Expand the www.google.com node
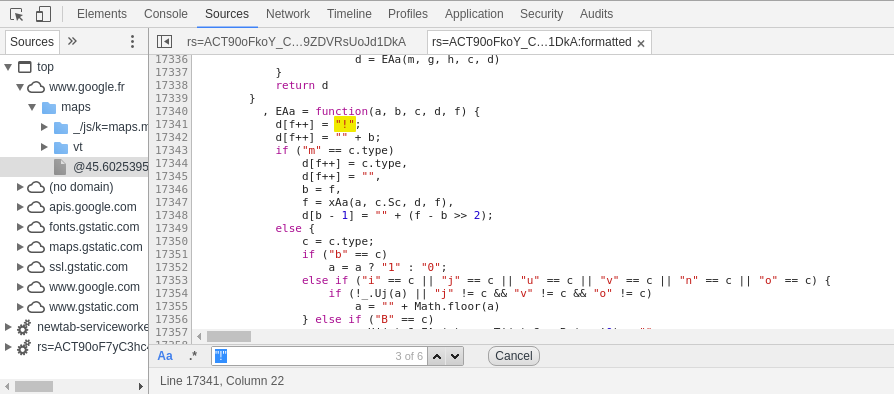Screen dimensions: 894x394 tap(20, 286)
